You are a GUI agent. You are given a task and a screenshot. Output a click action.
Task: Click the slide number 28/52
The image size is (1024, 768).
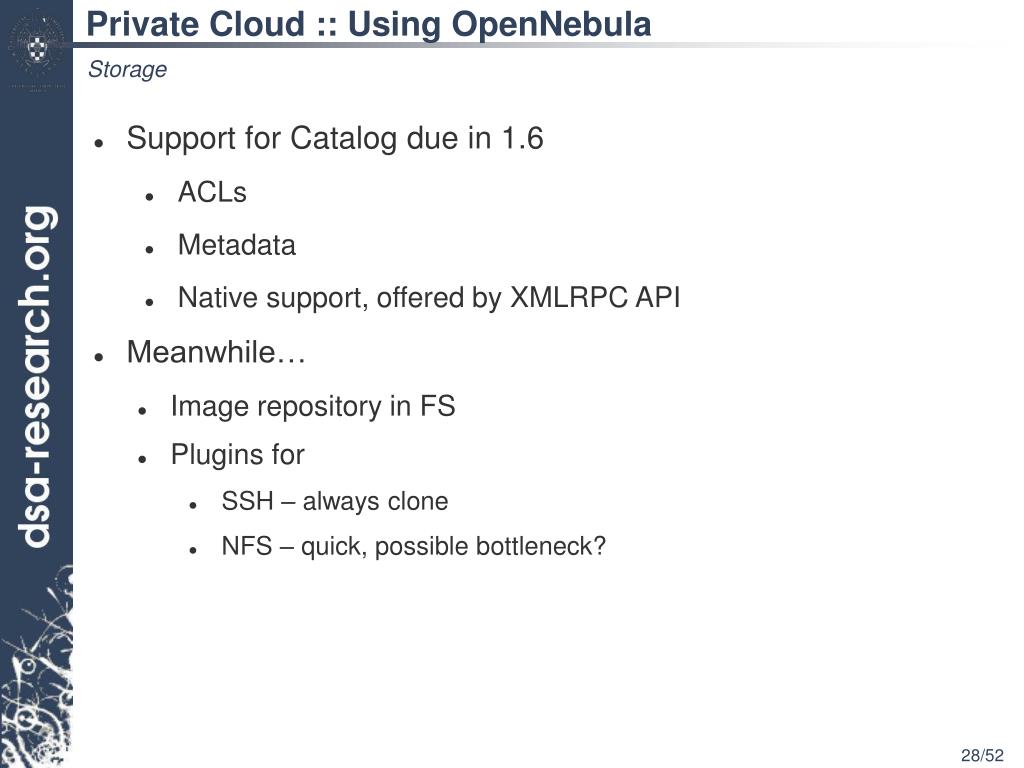click(x=981, y=756)
